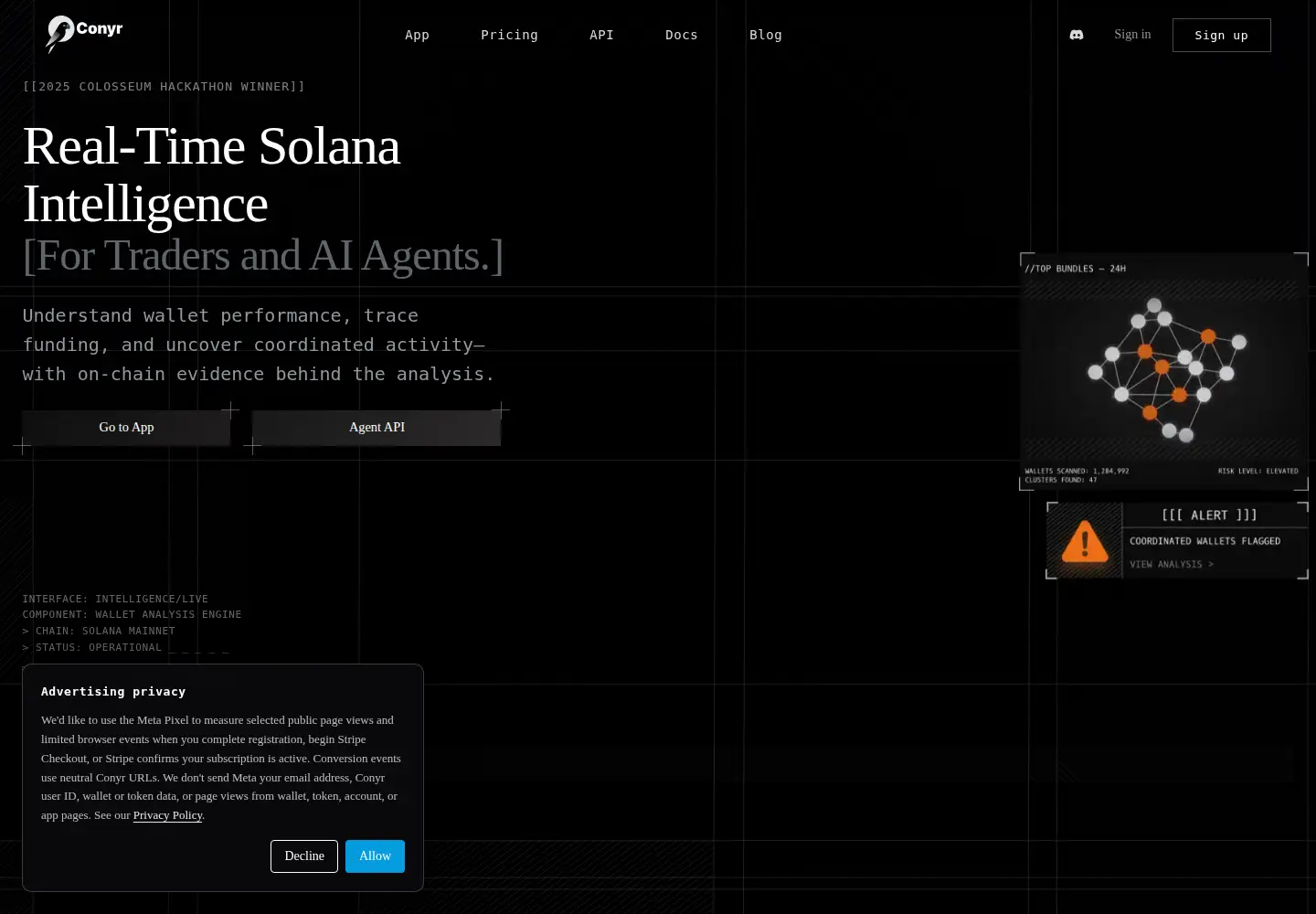Click the orange alert warning icon
This screenshot has height=914, width=1316.
click(1085, 541)
